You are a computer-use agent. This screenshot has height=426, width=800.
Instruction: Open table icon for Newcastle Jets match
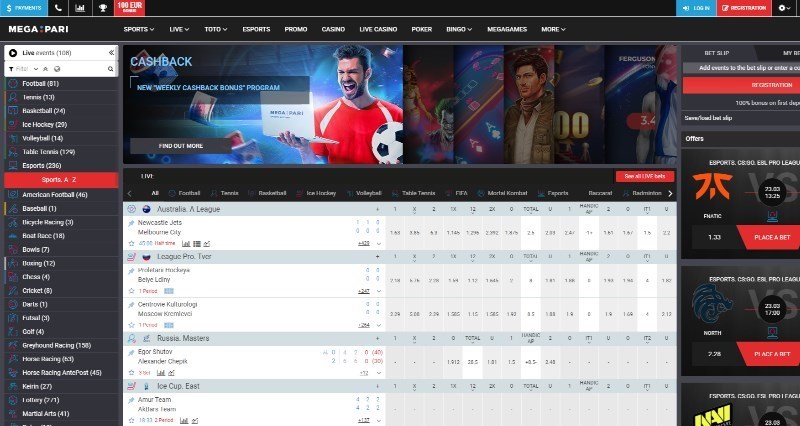tap(197, 244)
